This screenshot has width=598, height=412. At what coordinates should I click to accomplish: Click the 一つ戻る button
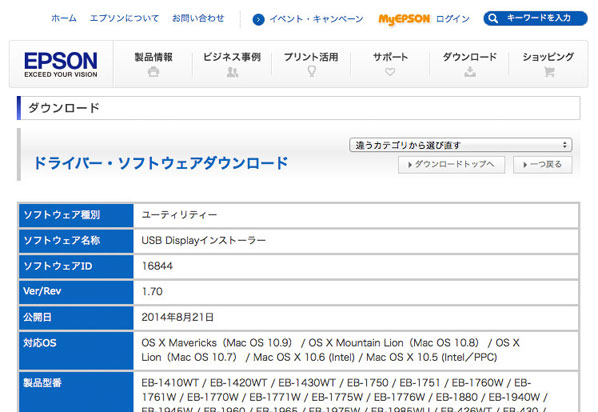coord(543,164)
